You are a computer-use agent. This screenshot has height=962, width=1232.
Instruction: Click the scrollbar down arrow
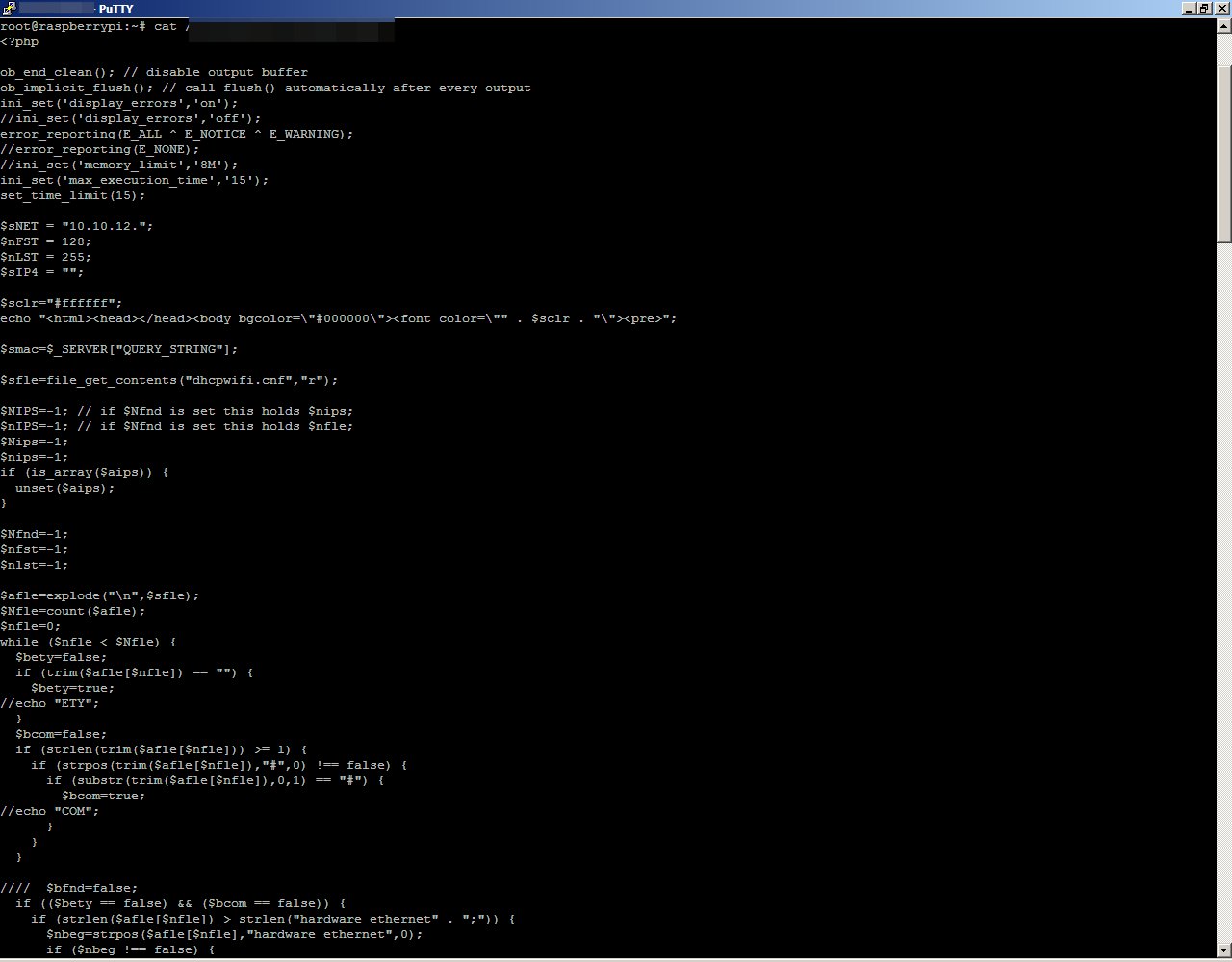1224,949
